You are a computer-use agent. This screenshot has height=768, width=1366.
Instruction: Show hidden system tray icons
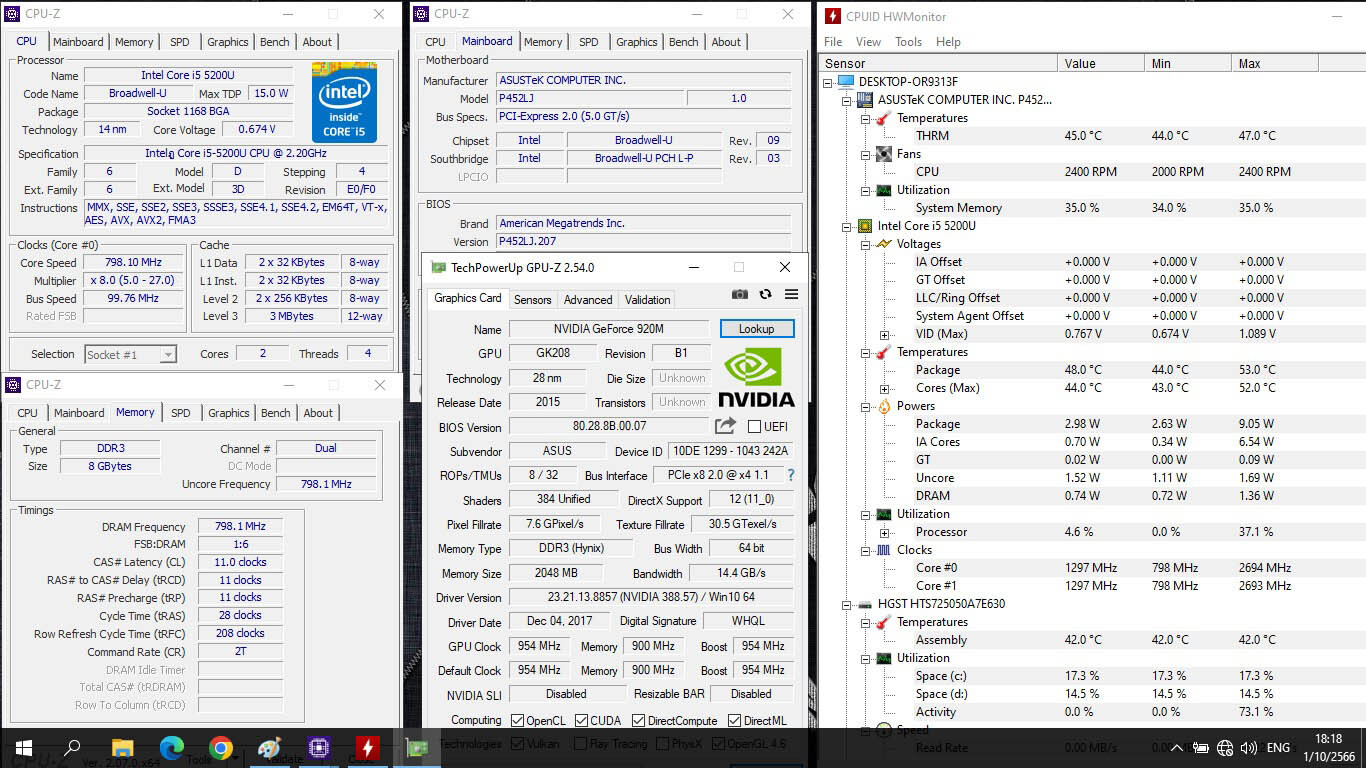click(1177, 748)
